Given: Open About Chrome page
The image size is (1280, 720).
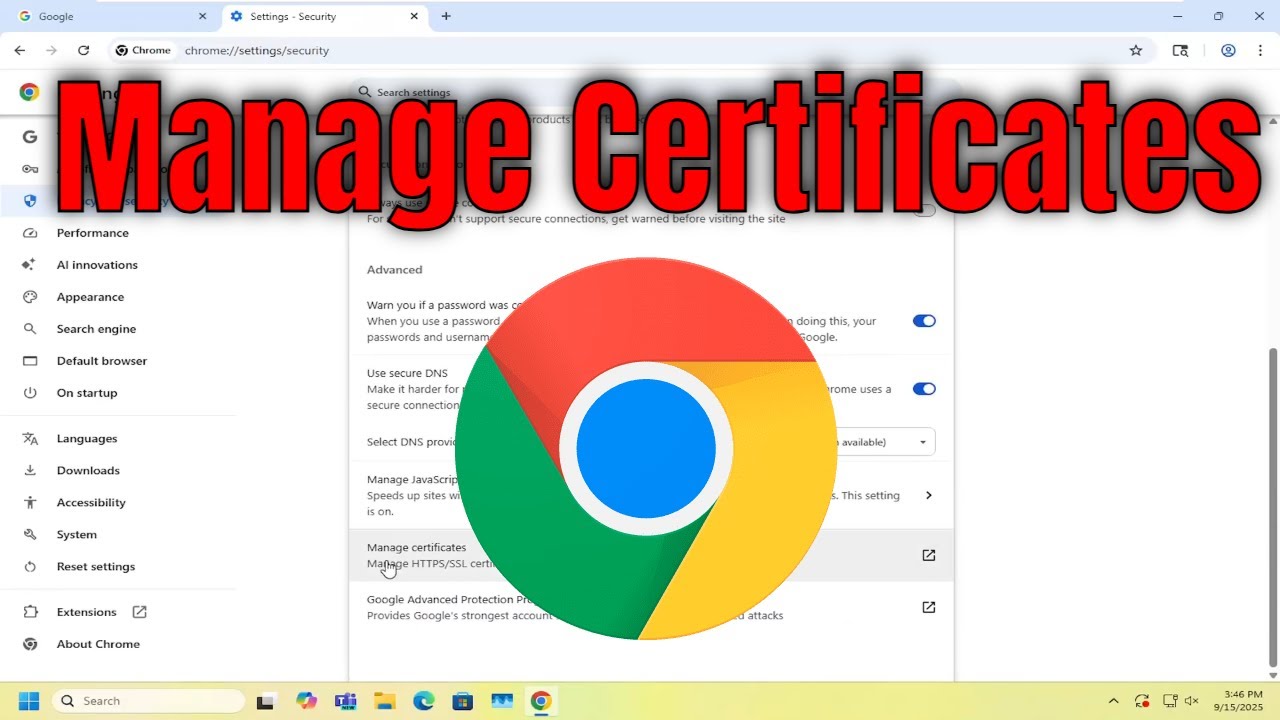Looking at the screenshot, I should tap(98, 644).
